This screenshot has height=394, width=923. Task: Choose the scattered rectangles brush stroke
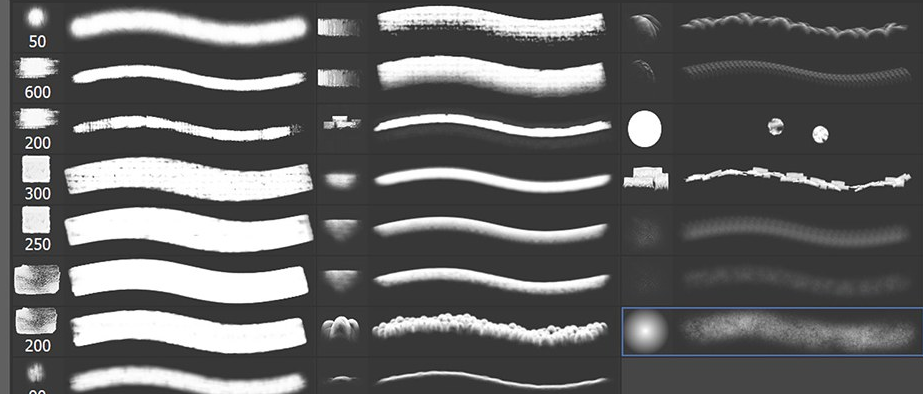click(x=797, y=180)
